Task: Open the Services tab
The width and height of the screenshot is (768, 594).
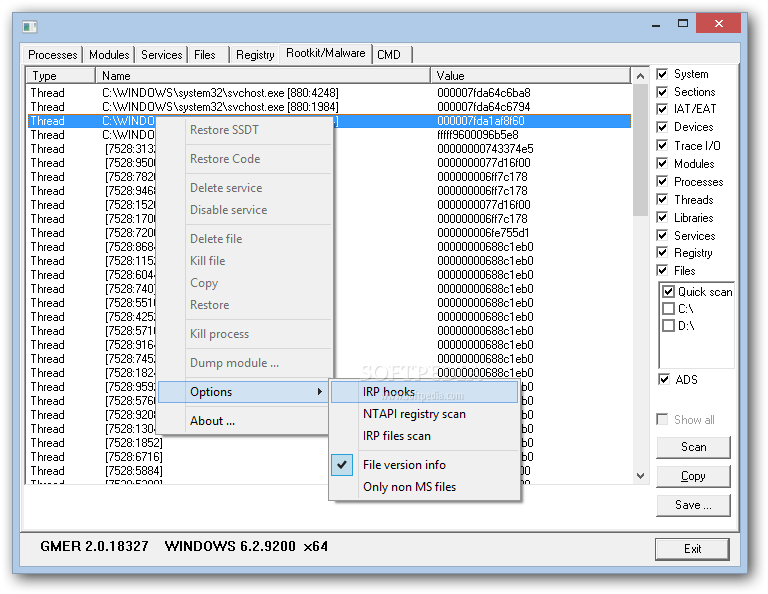Action: click(x=161, y=55)
